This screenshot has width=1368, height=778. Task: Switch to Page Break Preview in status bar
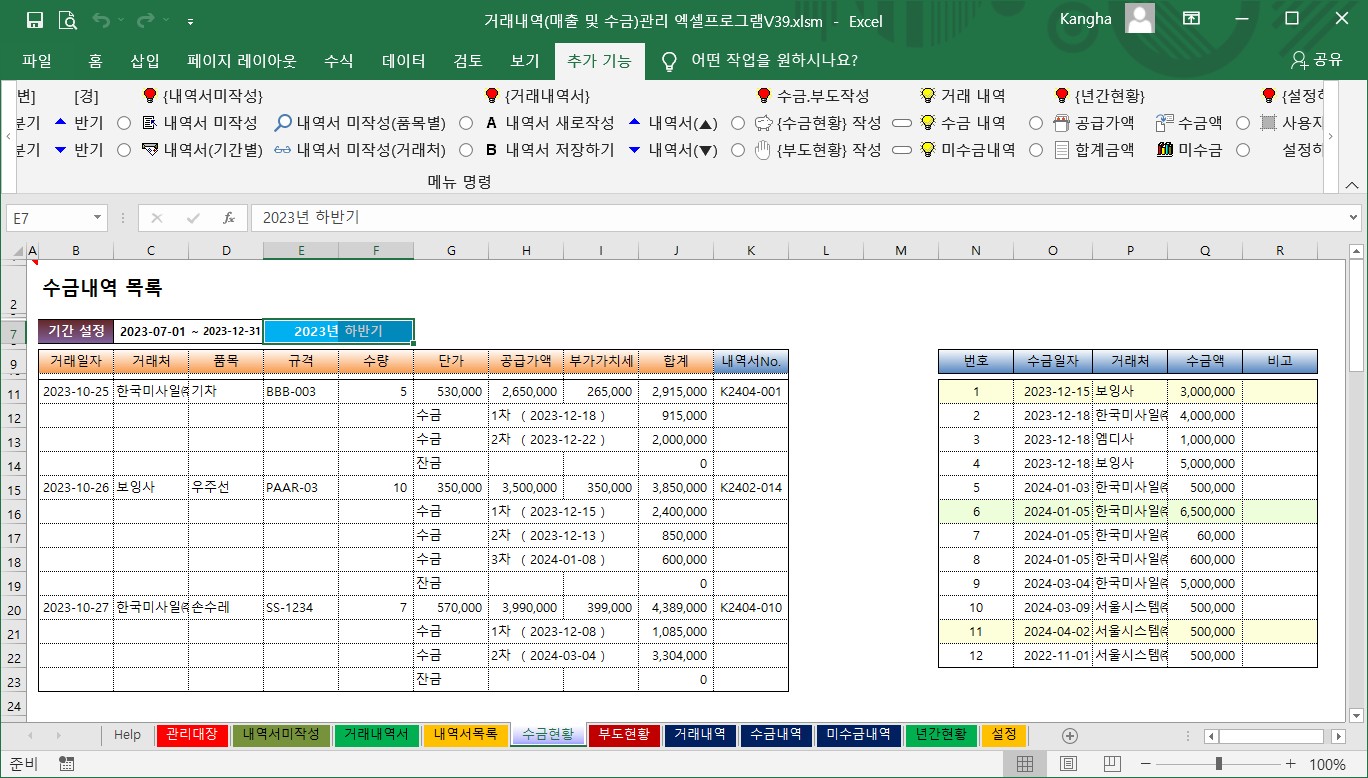1112,765
